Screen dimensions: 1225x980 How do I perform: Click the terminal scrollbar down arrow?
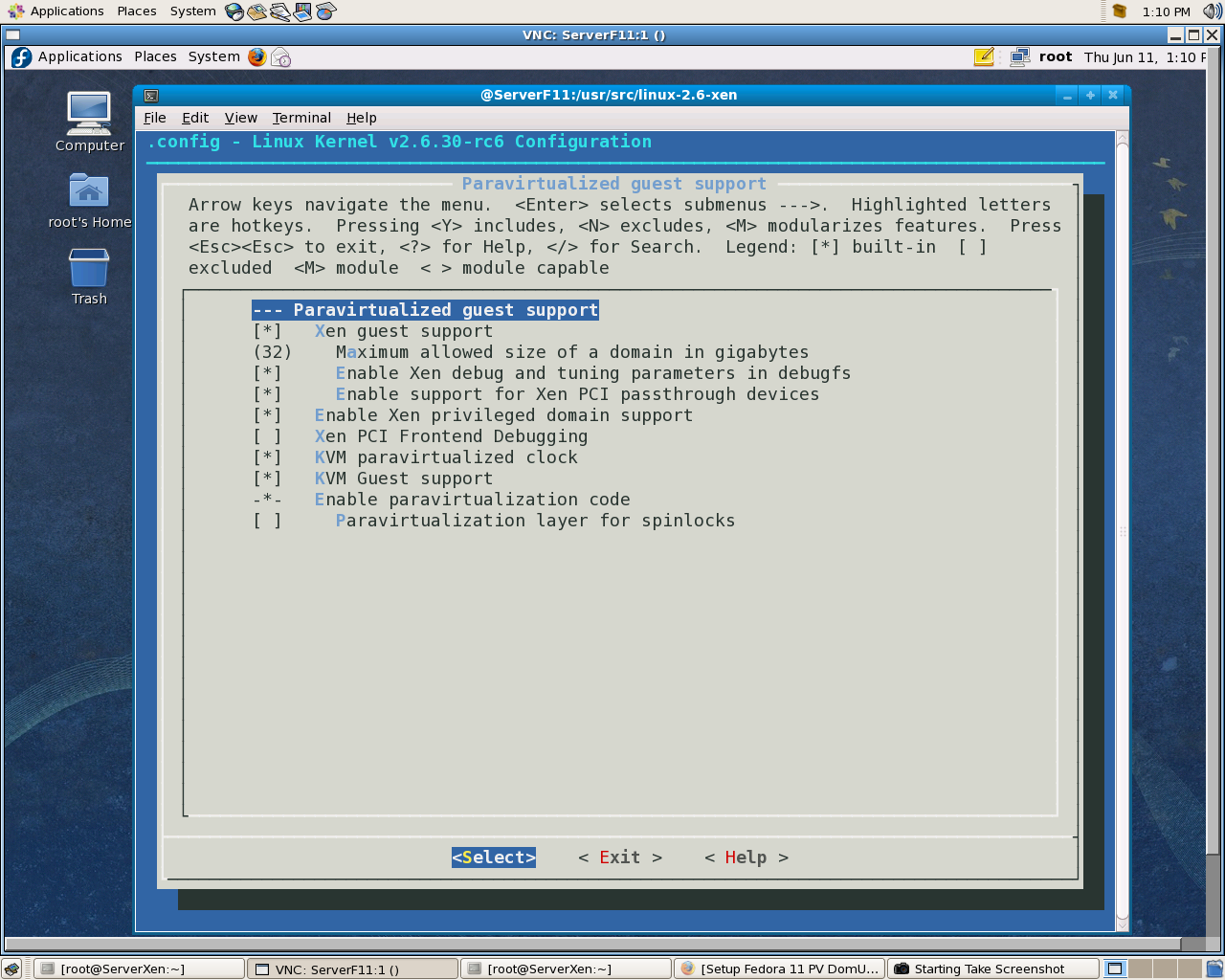pyautogui.click(x=1123, y=924)
